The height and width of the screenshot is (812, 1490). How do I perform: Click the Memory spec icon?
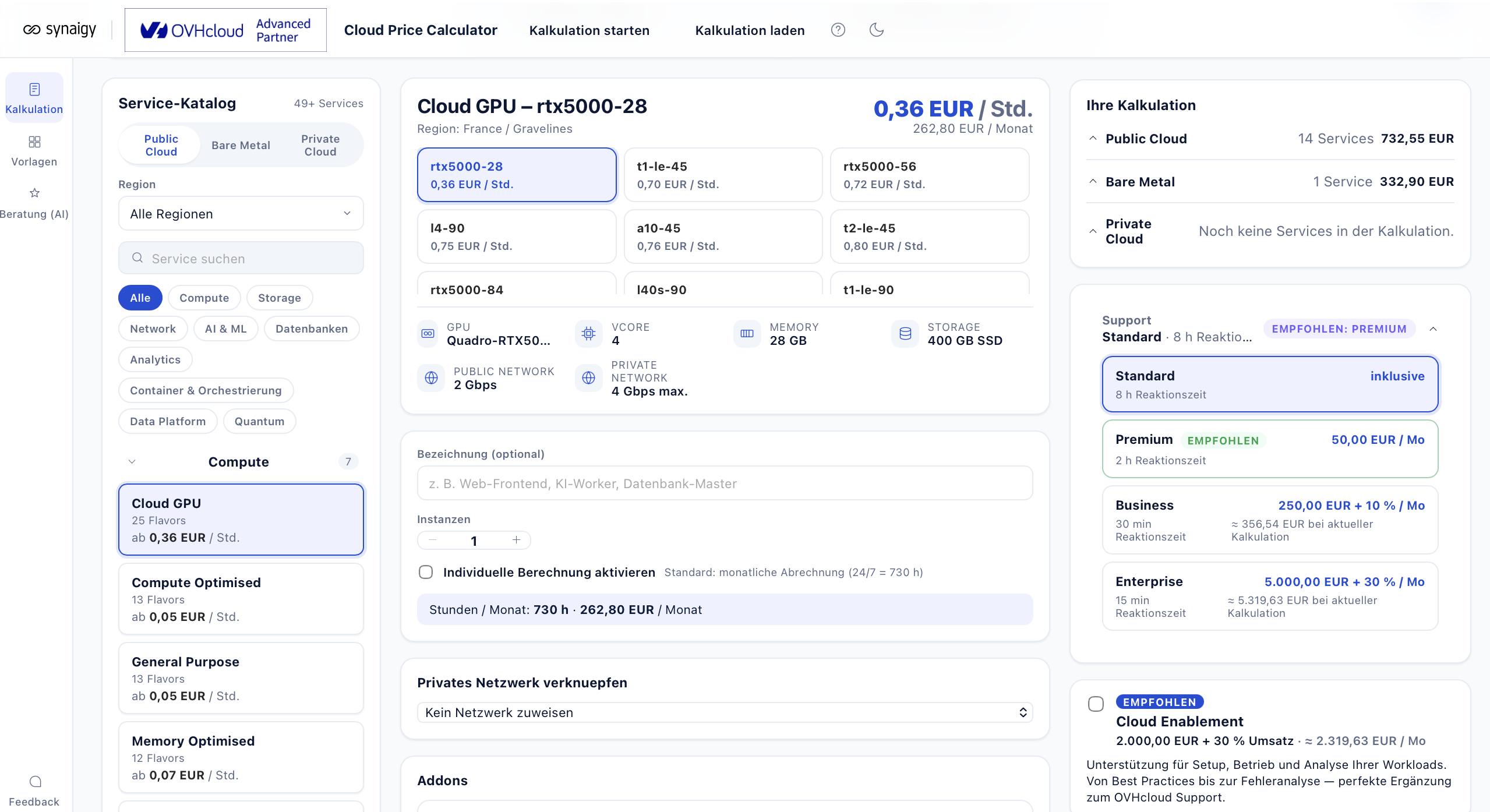pyautogui.click(x=747, y=334)
